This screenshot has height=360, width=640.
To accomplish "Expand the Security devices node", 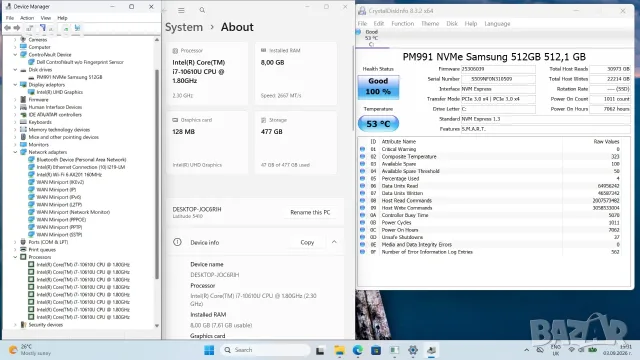I will point(16,324).
